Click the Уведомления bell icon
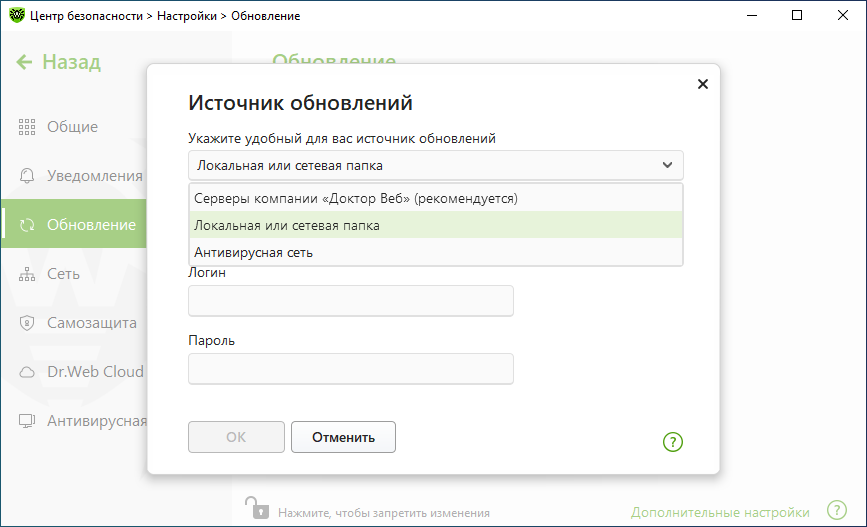 pos(27,176)
